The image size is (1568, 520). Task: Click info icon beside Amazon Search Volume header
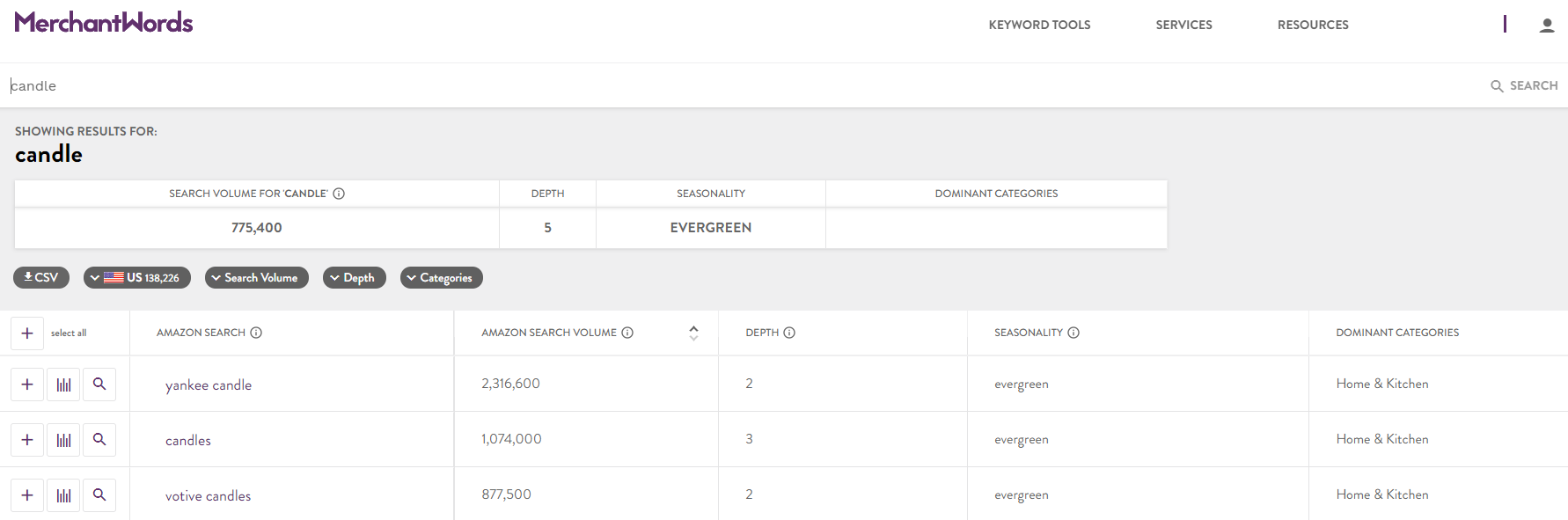(x=627, y=333)
